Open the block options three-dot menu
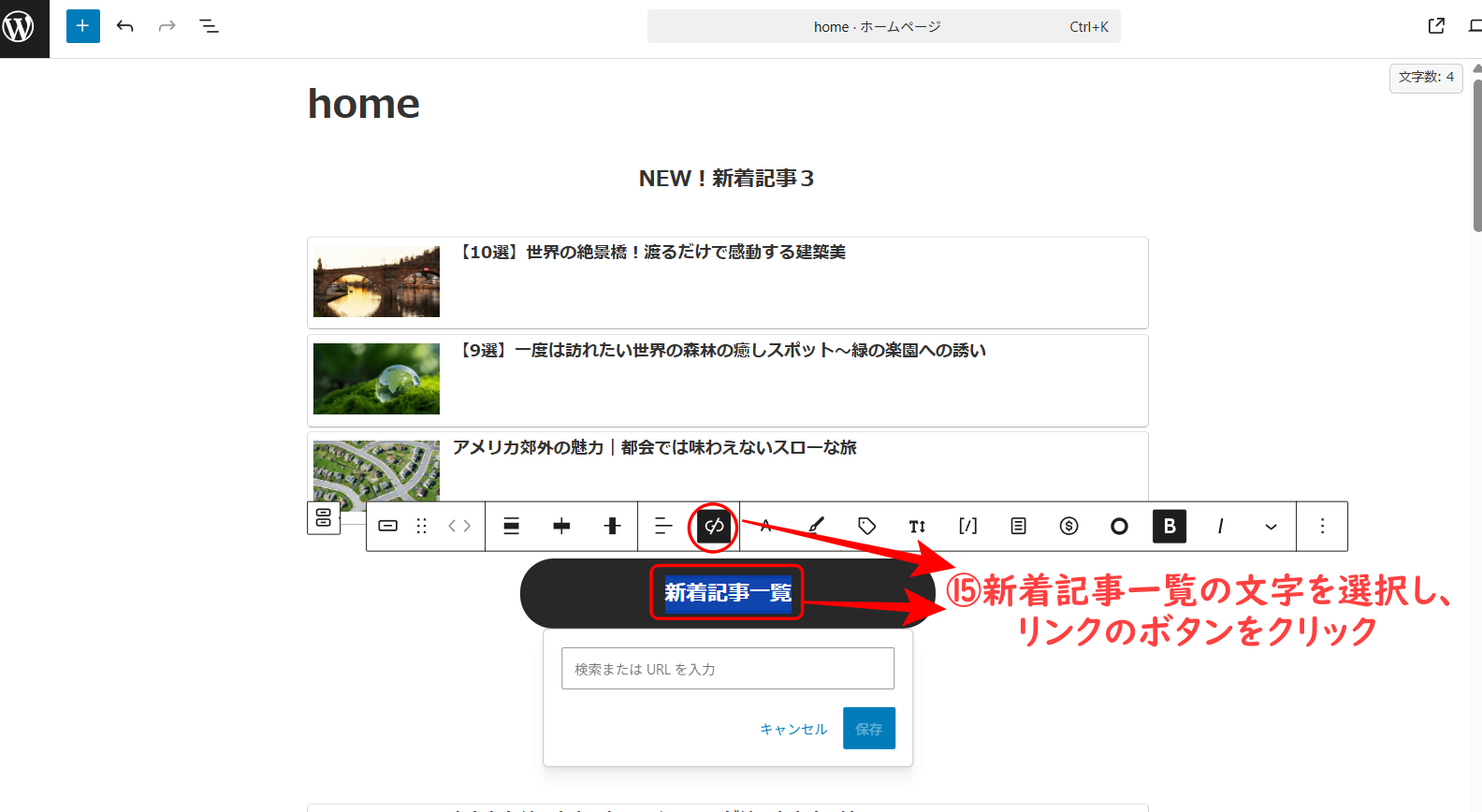The width and height of the screenshot is (1482, 812). 1322,527
